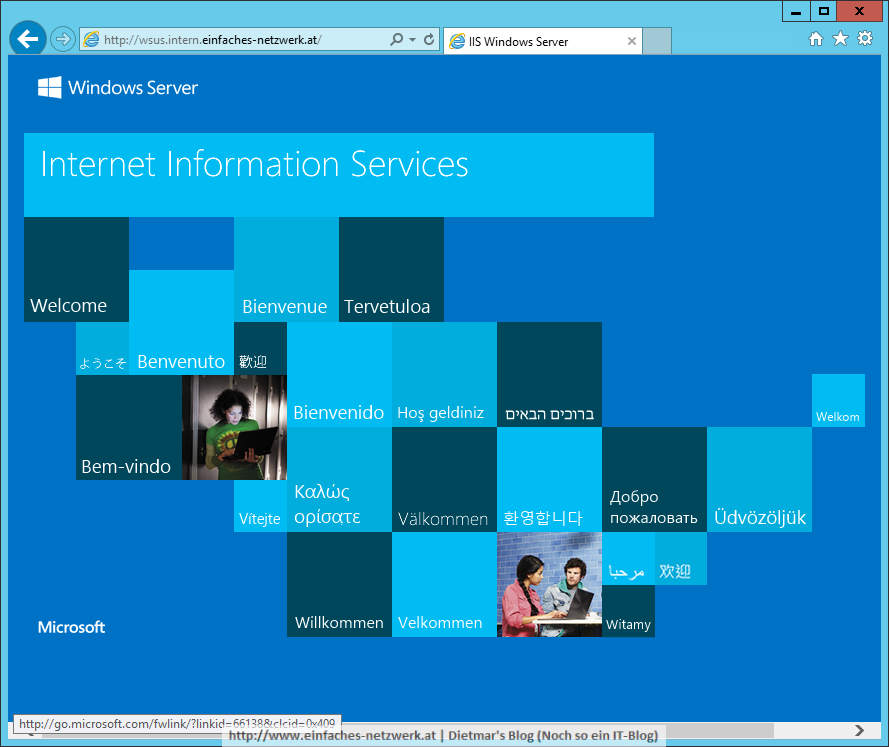Click the Japanese ようこそ tile
The width and height of the screenshot is (889, 747).
[x=103, y=349]
